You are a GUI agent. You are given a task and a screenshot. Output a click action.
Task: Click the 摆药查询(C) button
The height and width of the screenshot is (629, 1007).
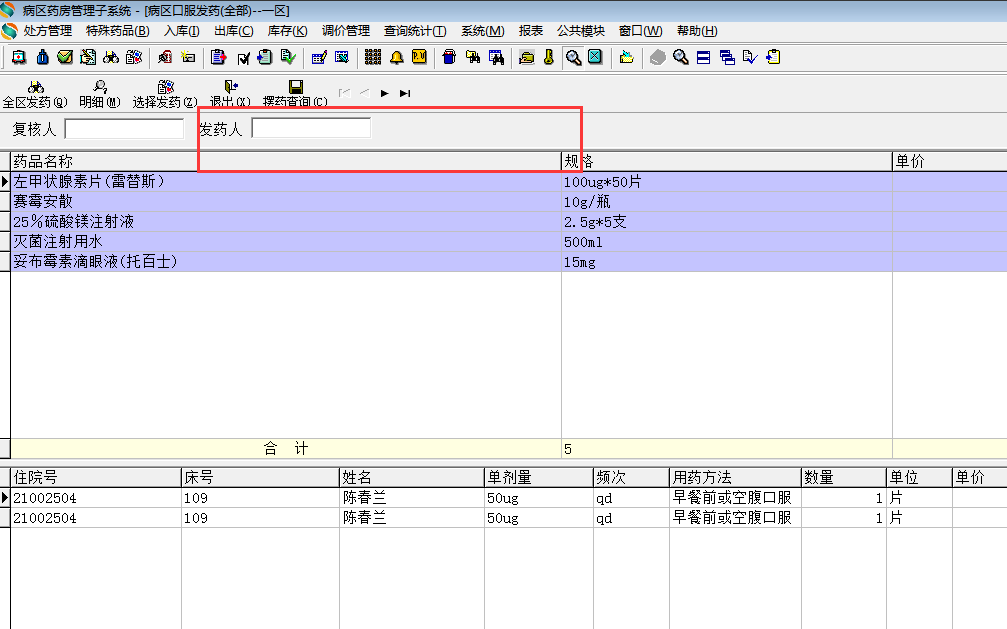(x=295, y=94)
